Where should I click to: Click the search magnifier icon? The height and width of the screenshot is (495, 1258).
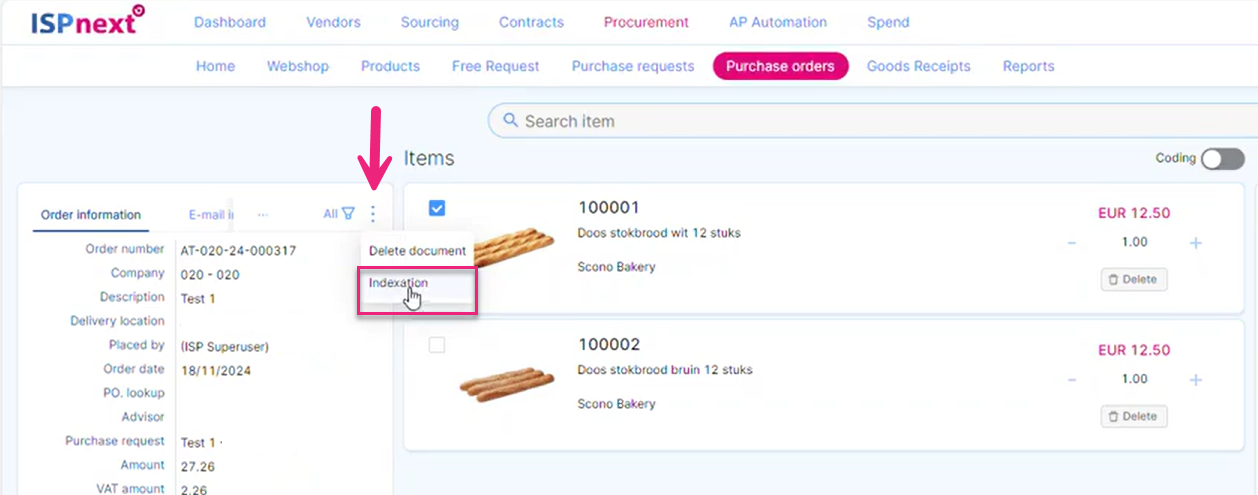(510, 121)
